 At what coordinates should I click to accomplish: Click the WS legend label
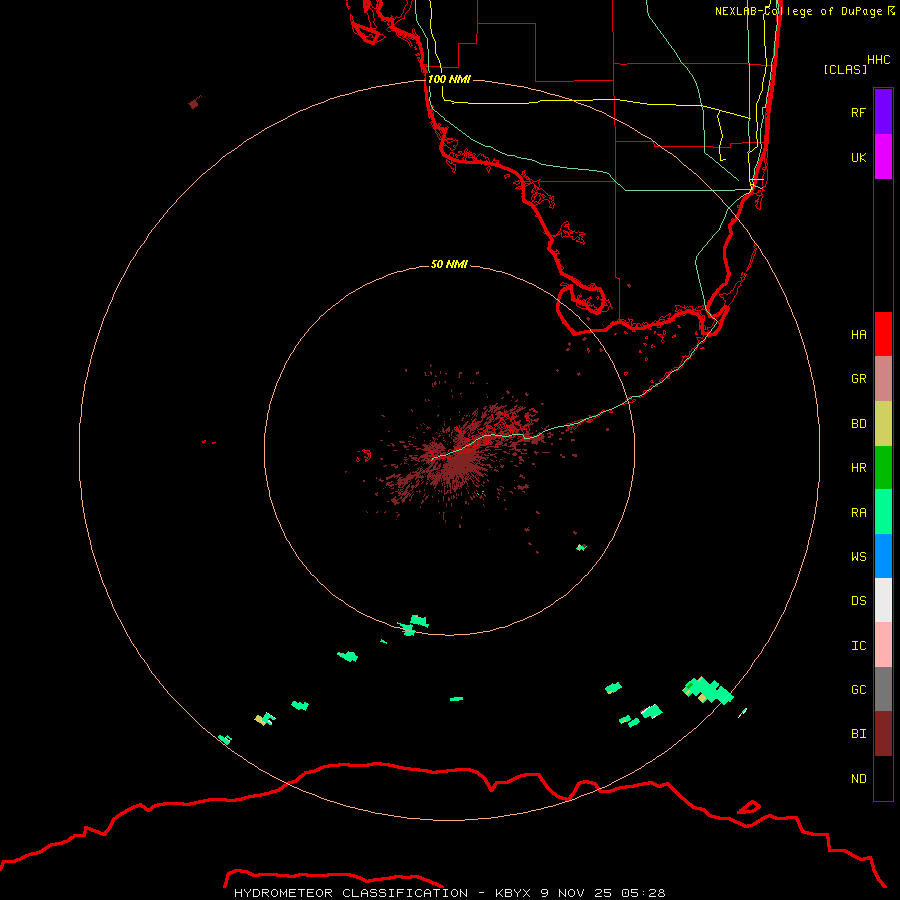coord(858,557)
